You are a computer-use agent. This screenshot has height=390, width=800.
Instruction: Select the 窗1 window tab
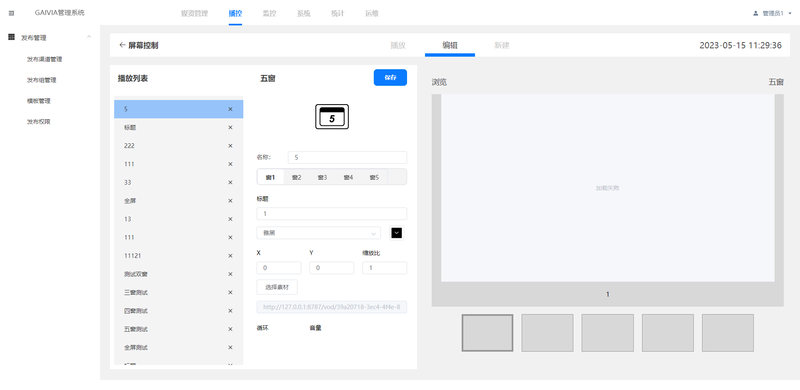(270, 177)
